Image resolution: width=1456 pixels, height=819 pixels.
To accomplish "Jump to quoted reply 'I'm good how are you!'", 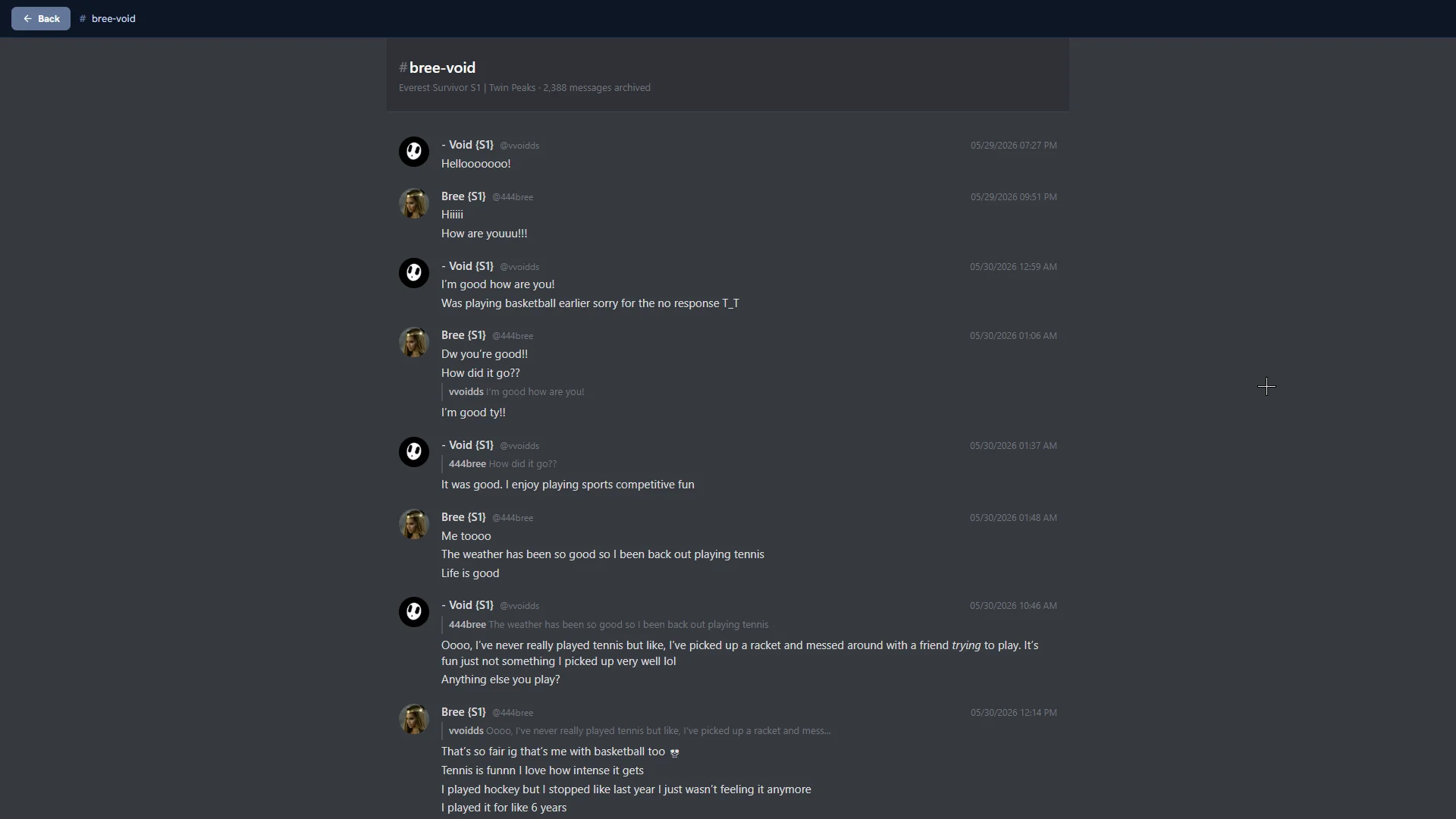I will pos(516,392).
